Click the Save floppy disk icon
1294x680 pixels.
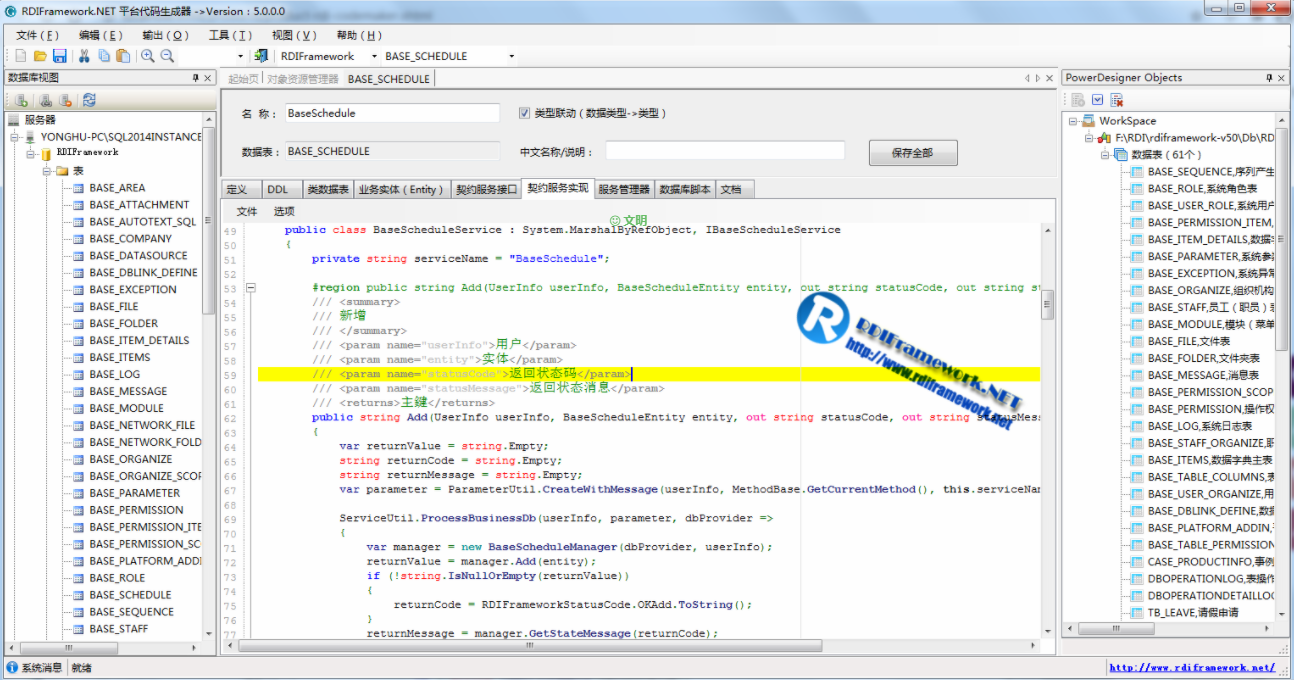click(59, 56)
